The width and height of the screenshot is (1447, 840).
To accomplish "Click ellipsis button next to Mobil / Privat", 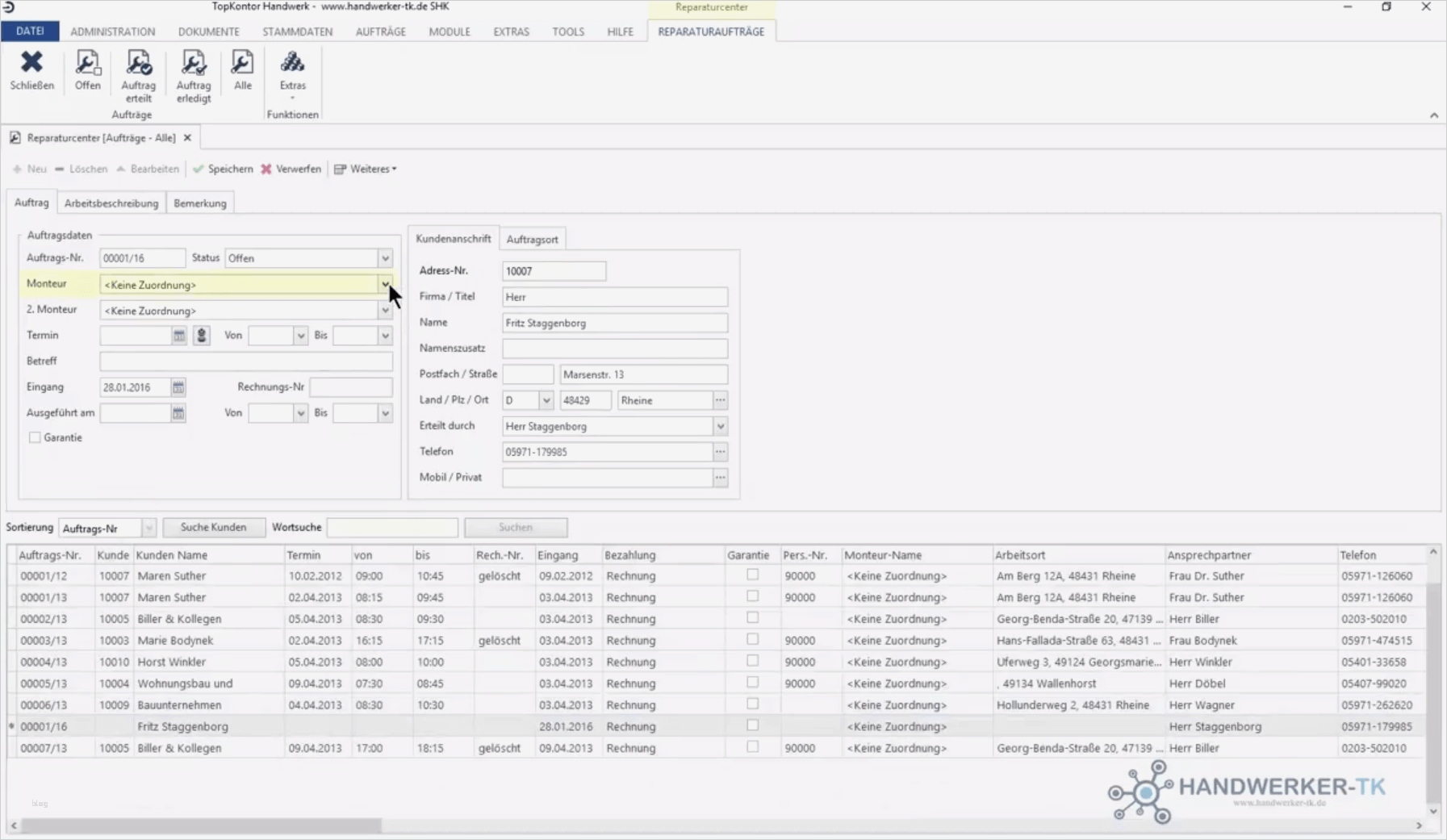I will tap(720, 478).
